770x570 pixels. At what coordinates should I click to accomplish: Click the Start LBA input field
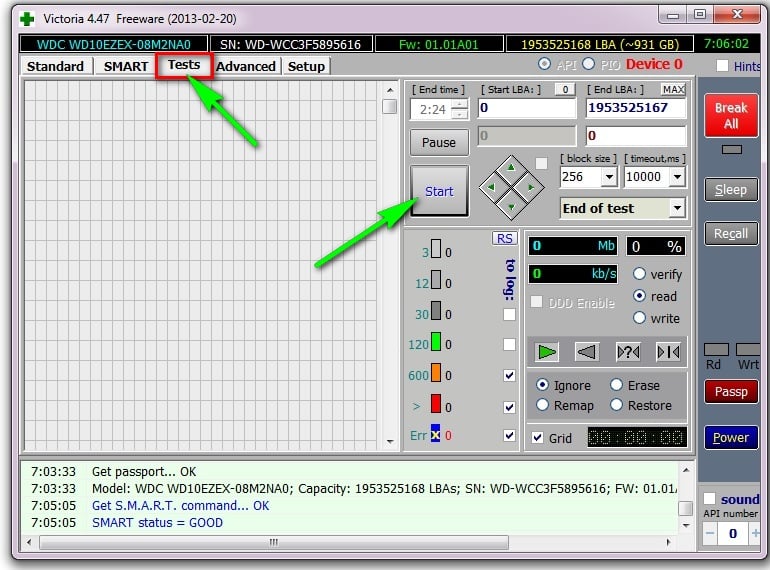pos(526,108)
